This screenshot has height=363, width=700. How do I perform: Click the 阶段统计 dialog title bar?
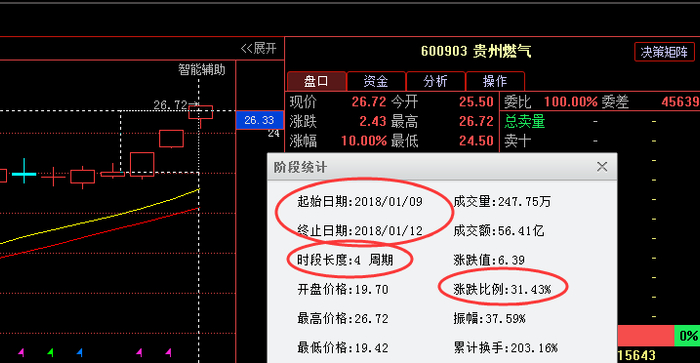click(x=442, y=167)
